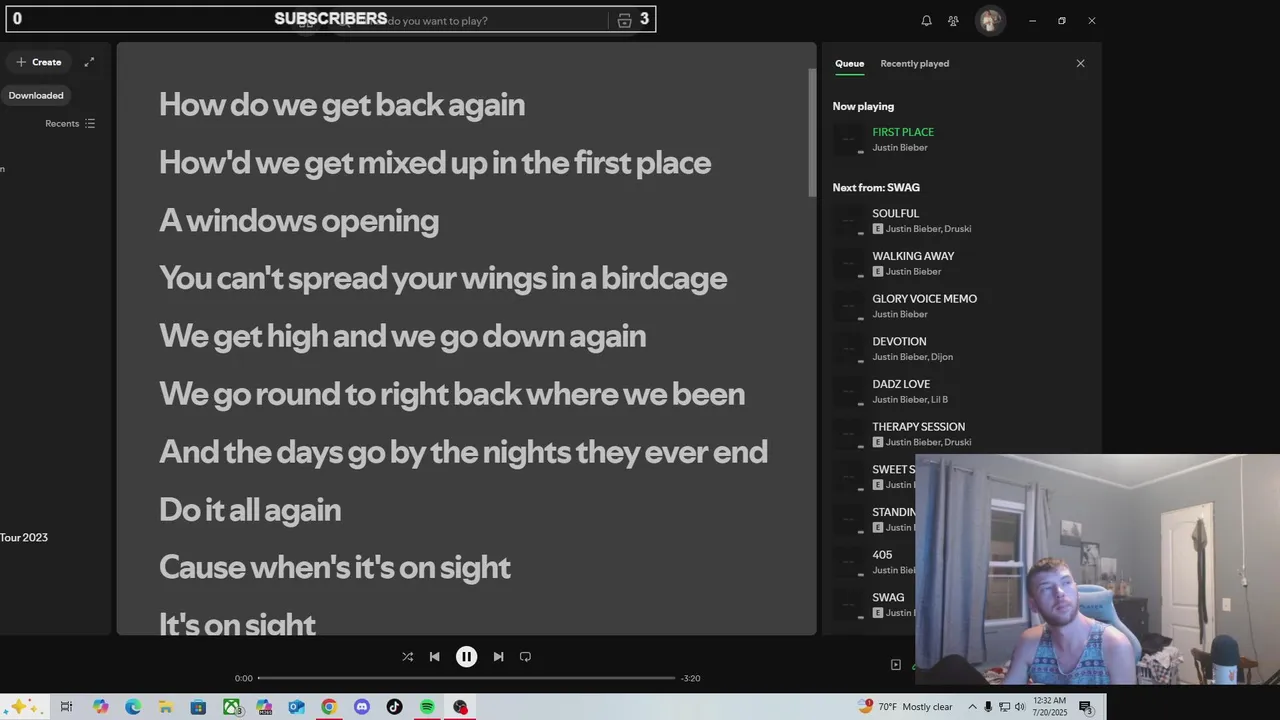
Task: Open the Recents sort dropdown
Action: point(70,124)
